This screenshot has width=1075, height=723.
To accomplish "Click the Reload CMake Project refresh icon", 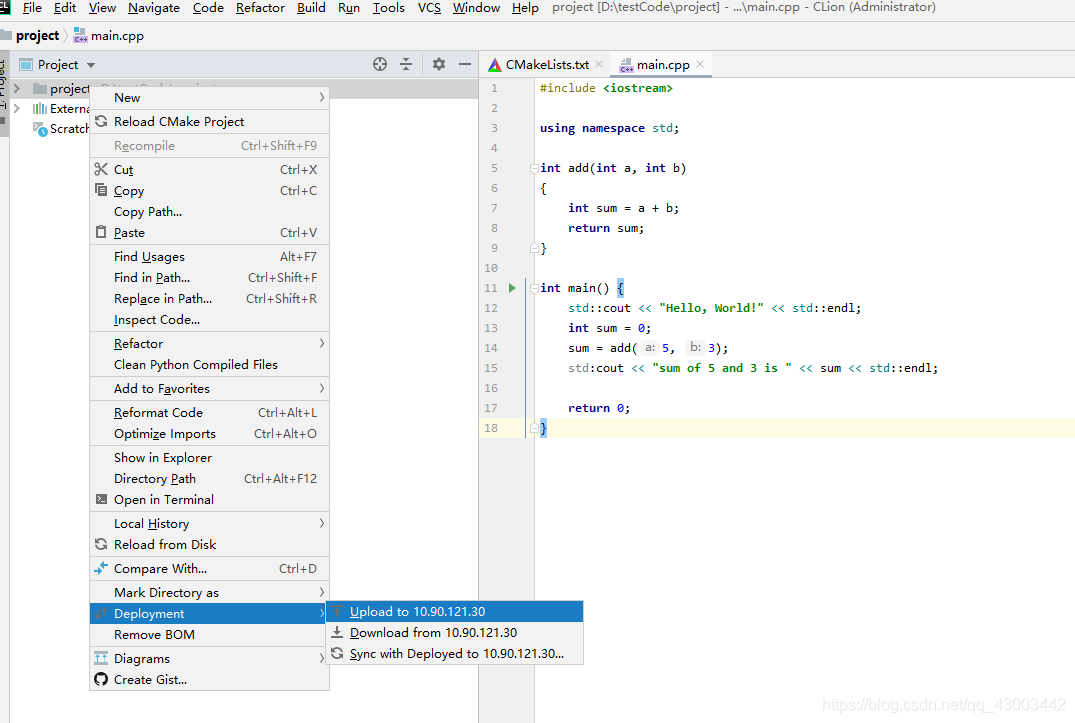I will (101, 121).
